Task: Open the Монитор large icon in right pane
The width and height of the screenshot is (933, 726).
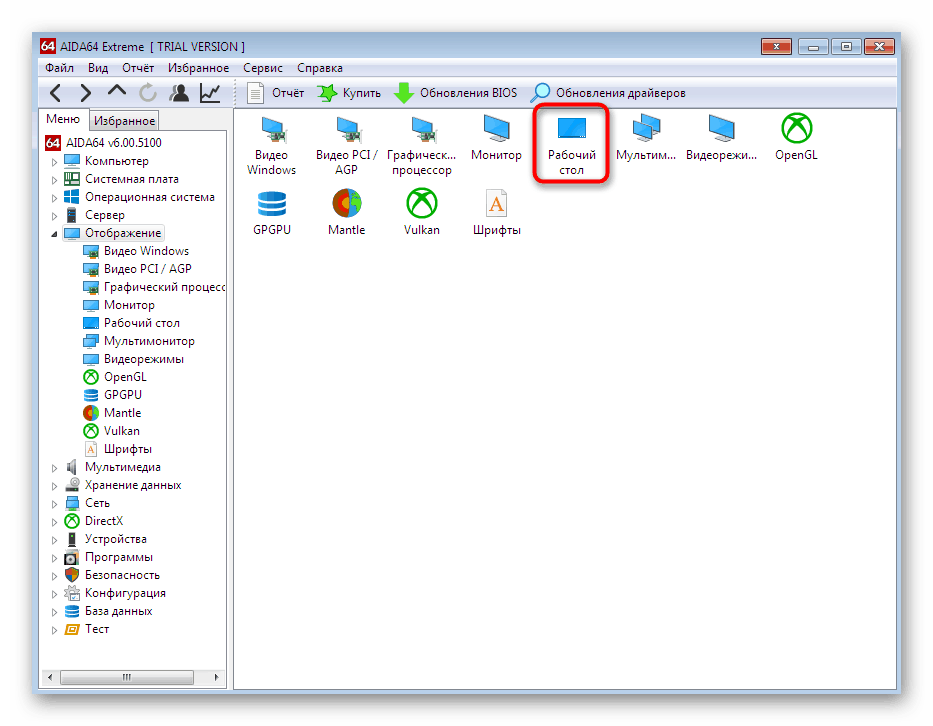Action: (496, 139)
